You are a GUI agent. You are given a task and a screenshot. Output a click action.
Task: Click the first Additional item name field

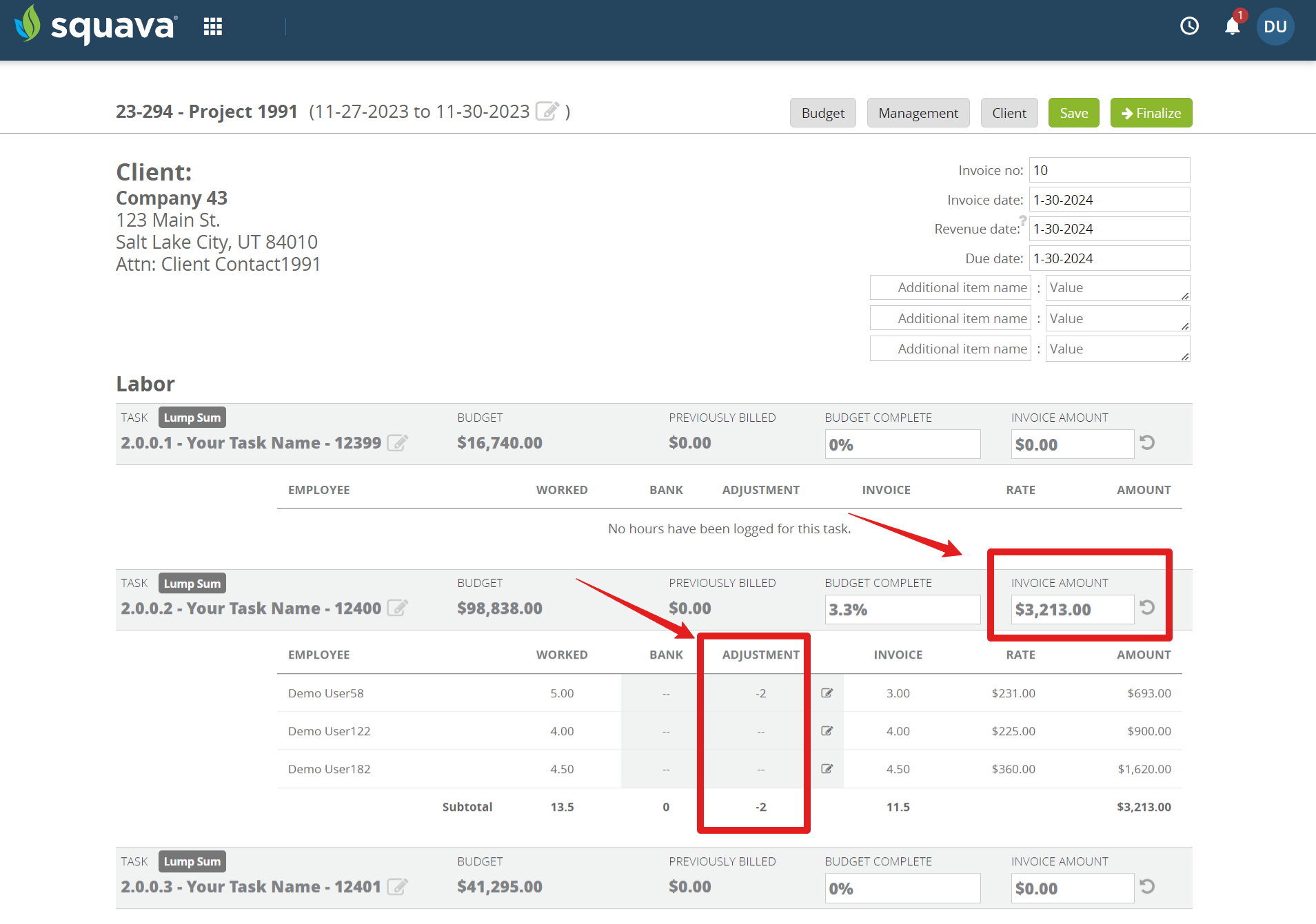tap(950, 288)
